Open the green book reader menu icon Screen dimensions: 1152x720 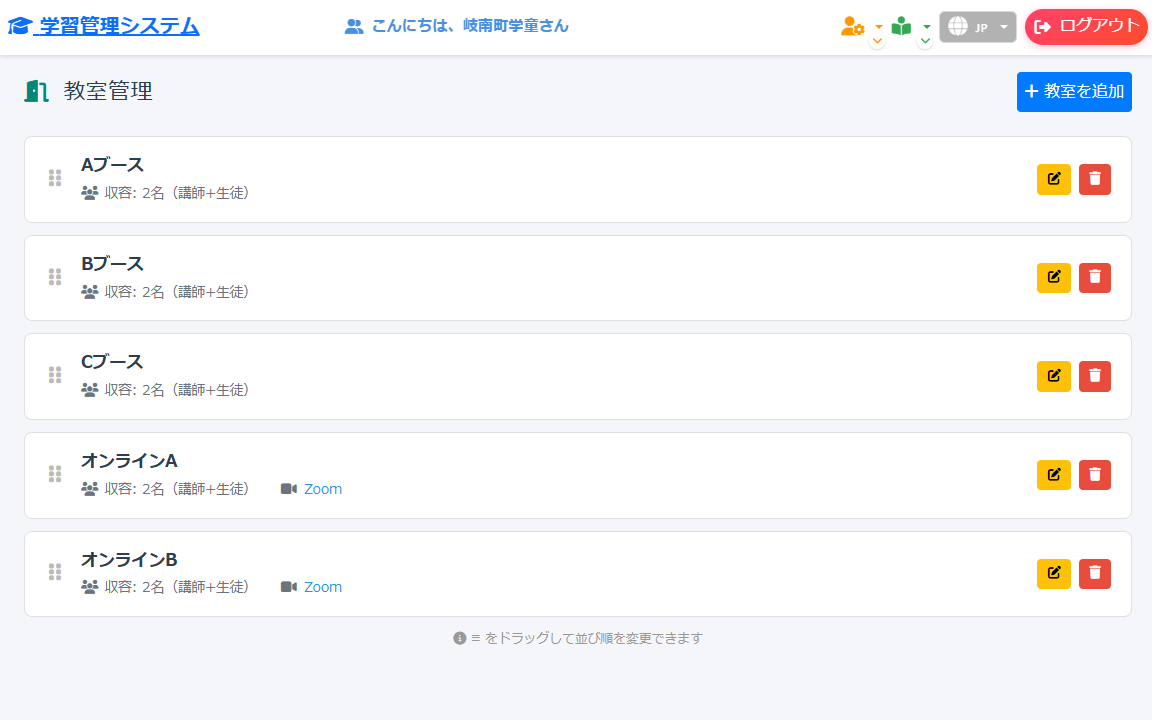coord(901,26)
